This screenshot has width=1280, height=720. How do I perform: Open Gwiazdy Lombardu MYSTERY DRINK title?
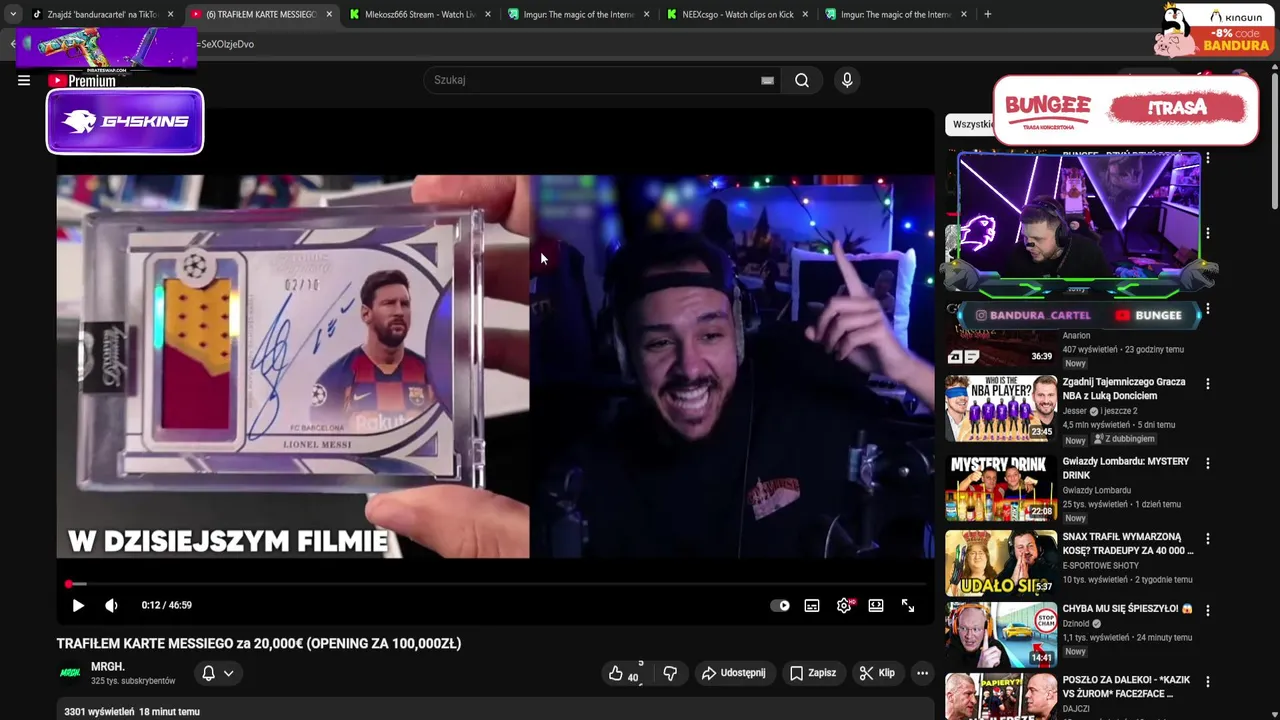coord(1125,468)
